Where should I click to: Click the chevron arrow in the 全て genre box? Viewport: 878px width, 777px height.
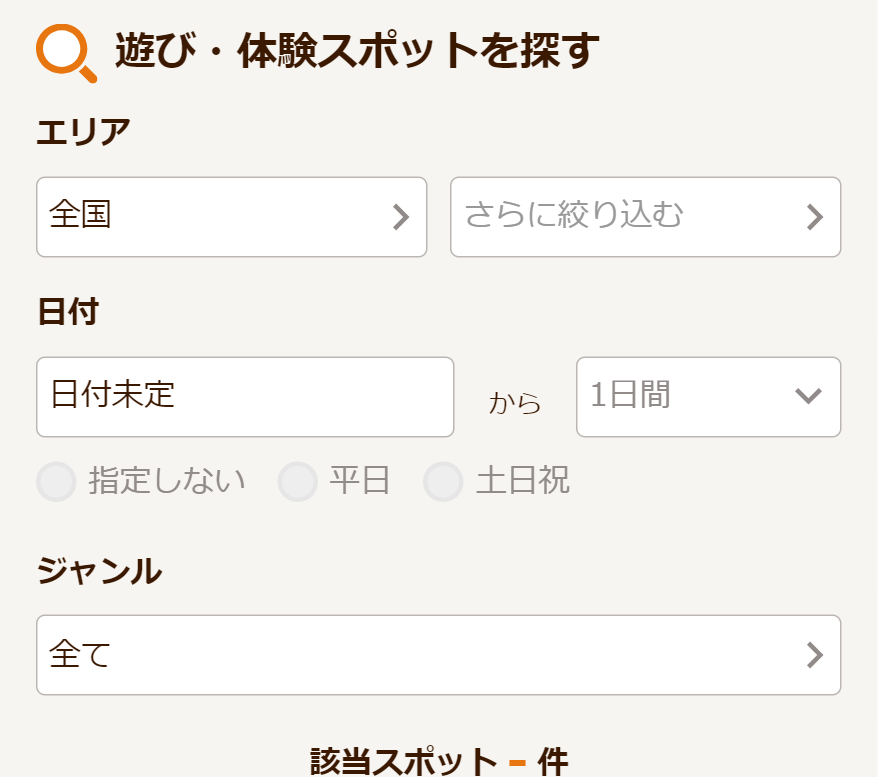tap(815, 655)
